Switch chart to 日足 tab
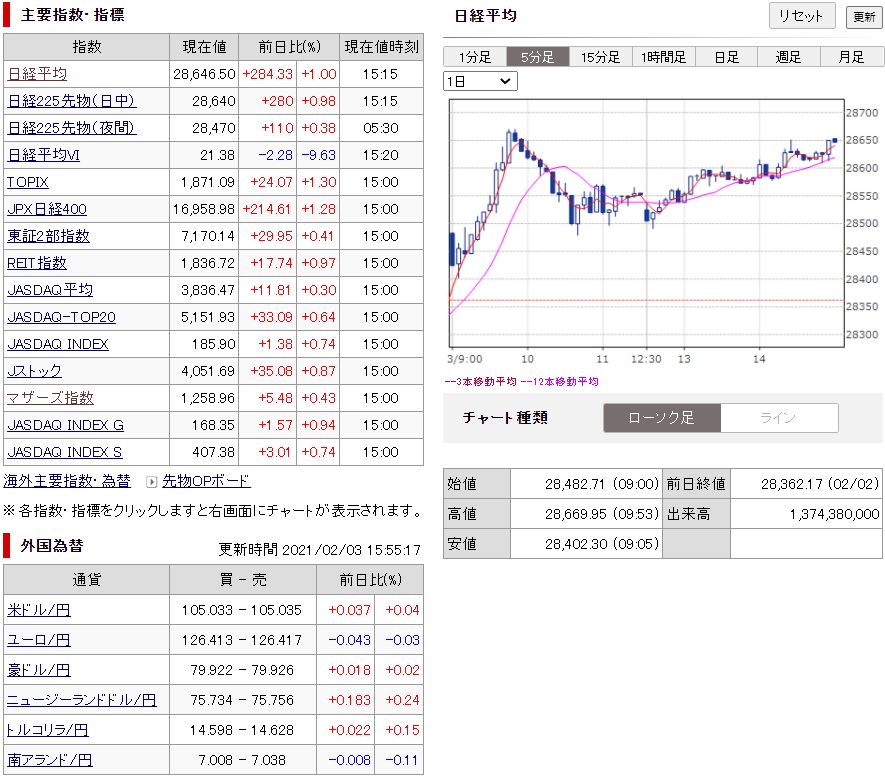The width and height of the screenshot is (885, 777). tap(726, 57)
